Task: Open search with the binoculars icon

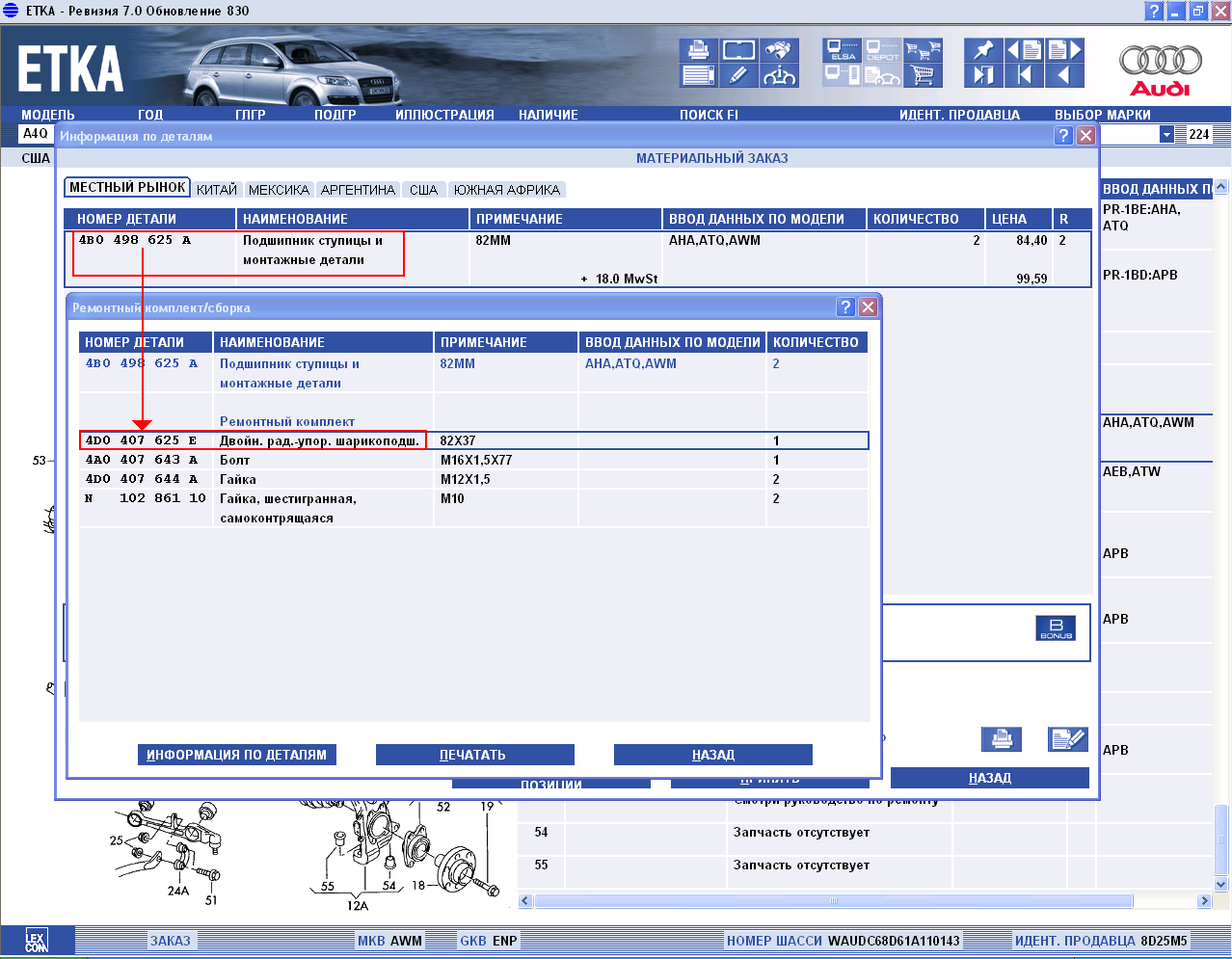Action: click(x=779, y=51)
